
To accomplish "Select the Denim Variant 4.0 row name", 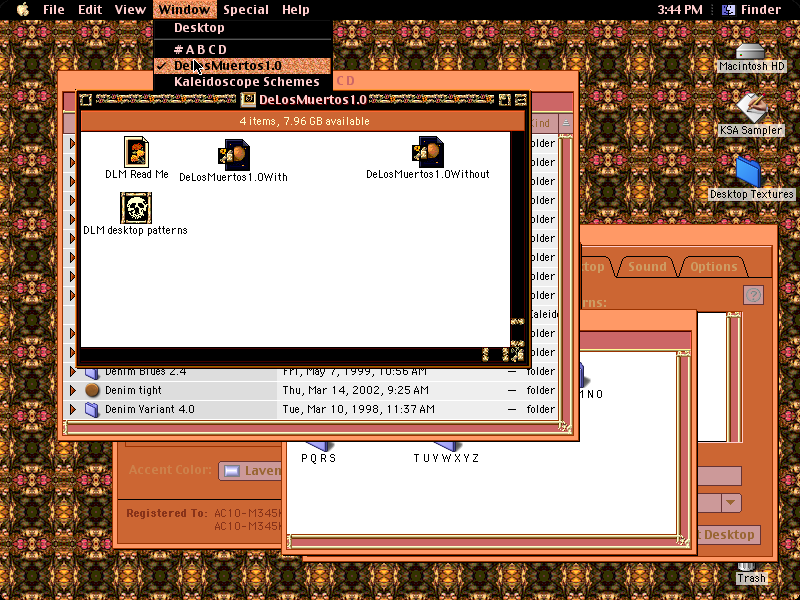I will 149,409.
